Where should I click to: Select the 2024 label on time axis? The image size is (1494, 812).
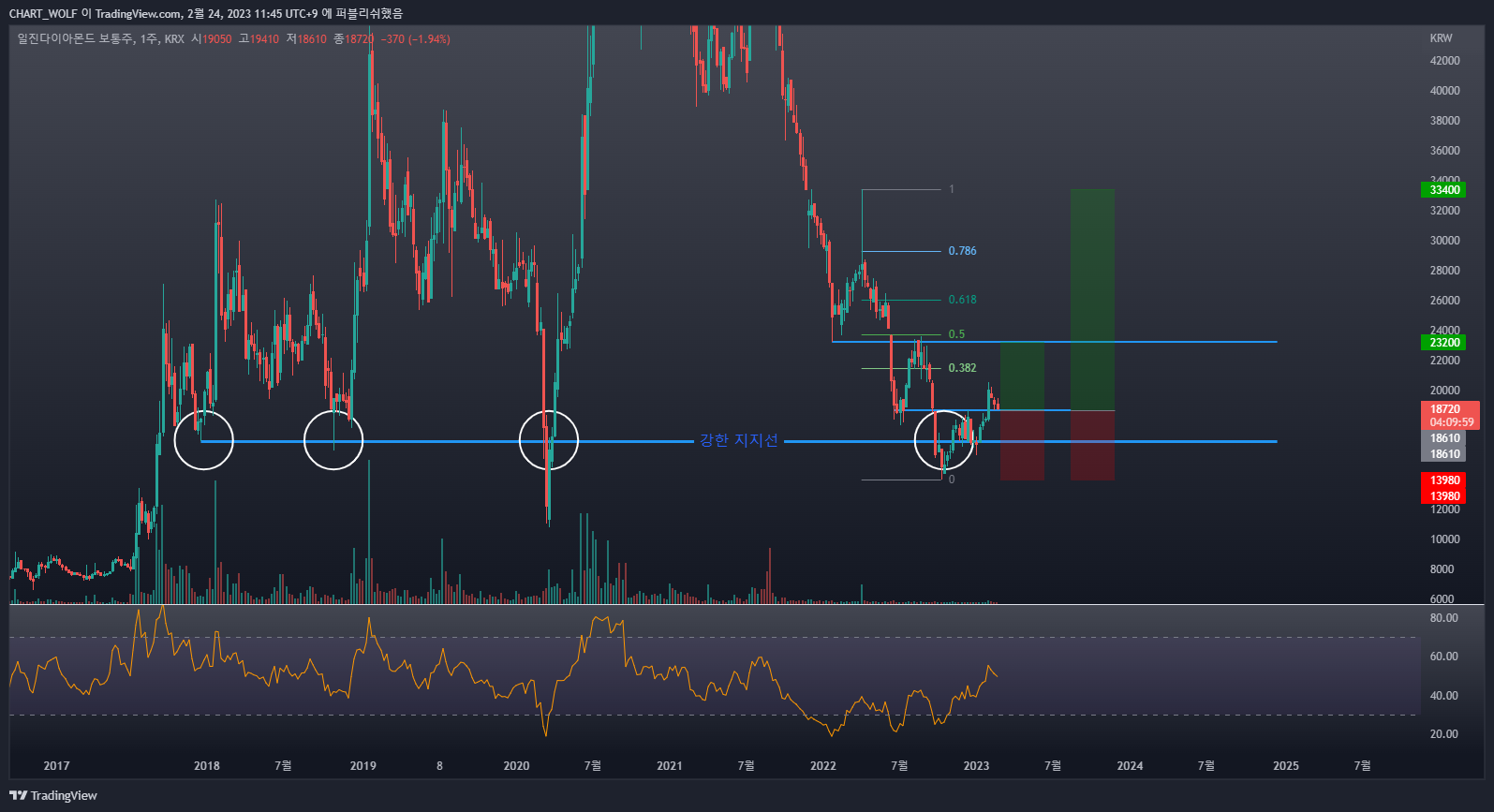point(1130,766)
